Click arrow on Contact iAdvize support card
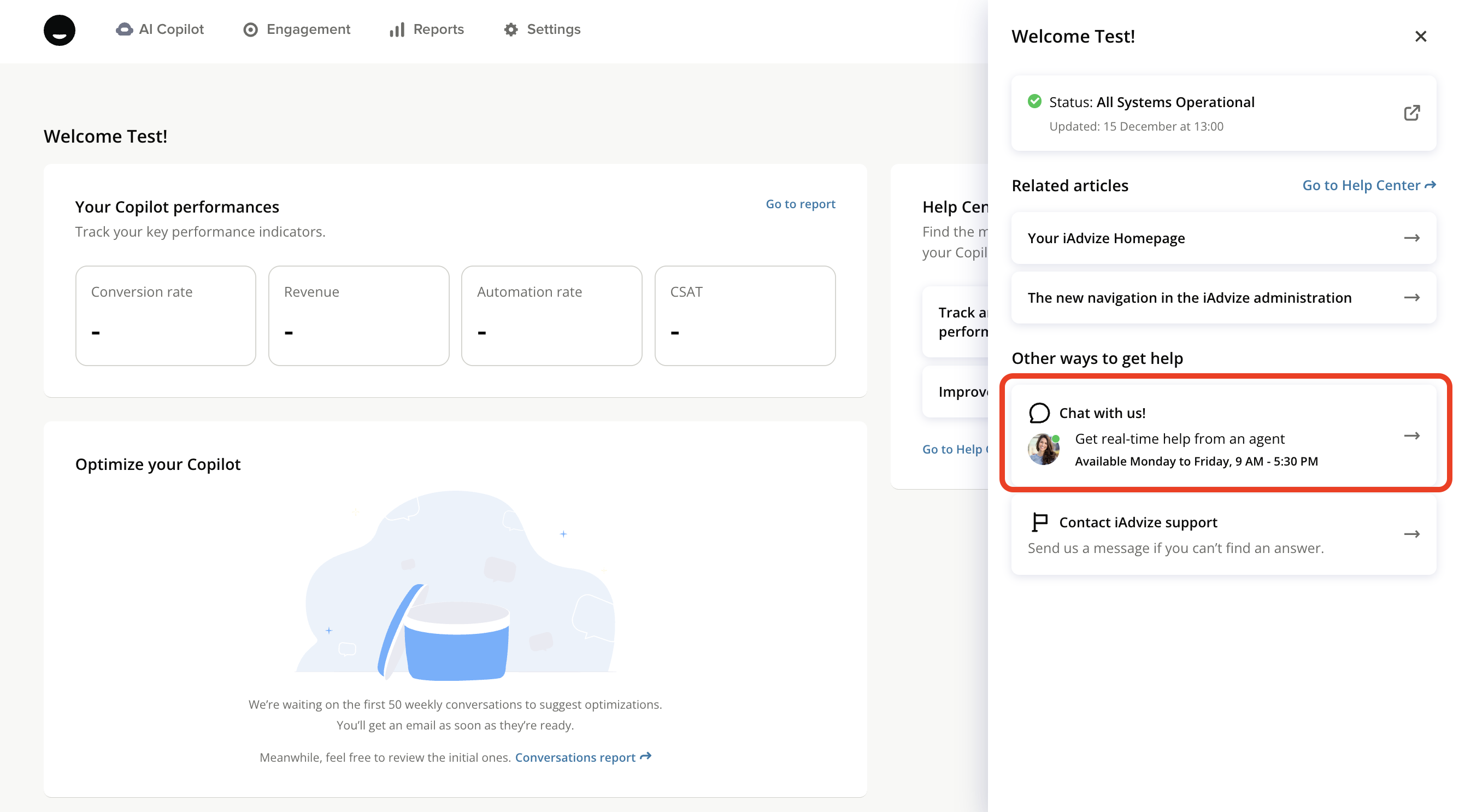The image size is (1459, 812). click(1411, 534)
